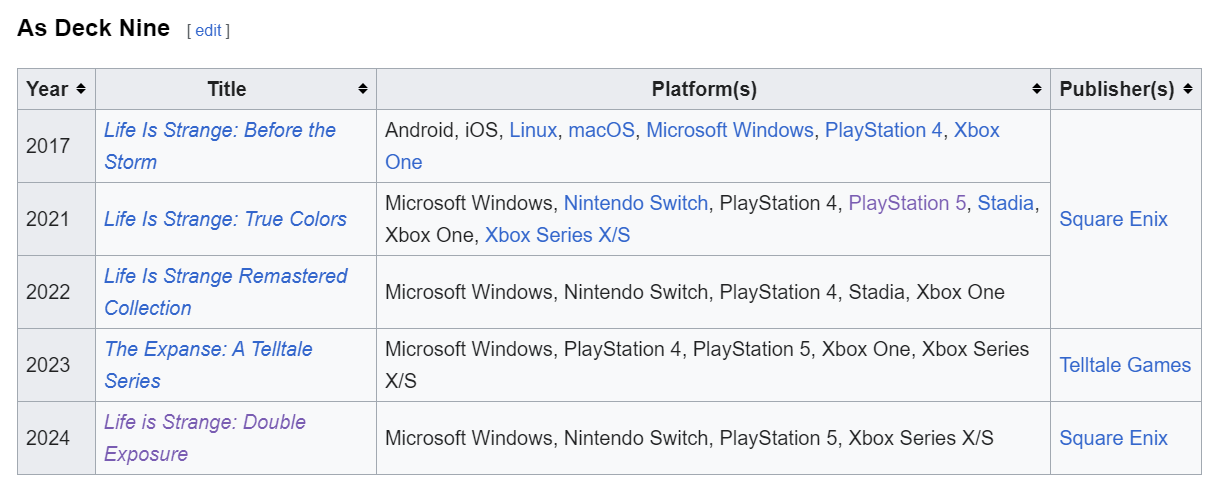The image size is (1216, 487).
Task: Click the Publisher(s) column sort arrows
Action: point(1187,89)
